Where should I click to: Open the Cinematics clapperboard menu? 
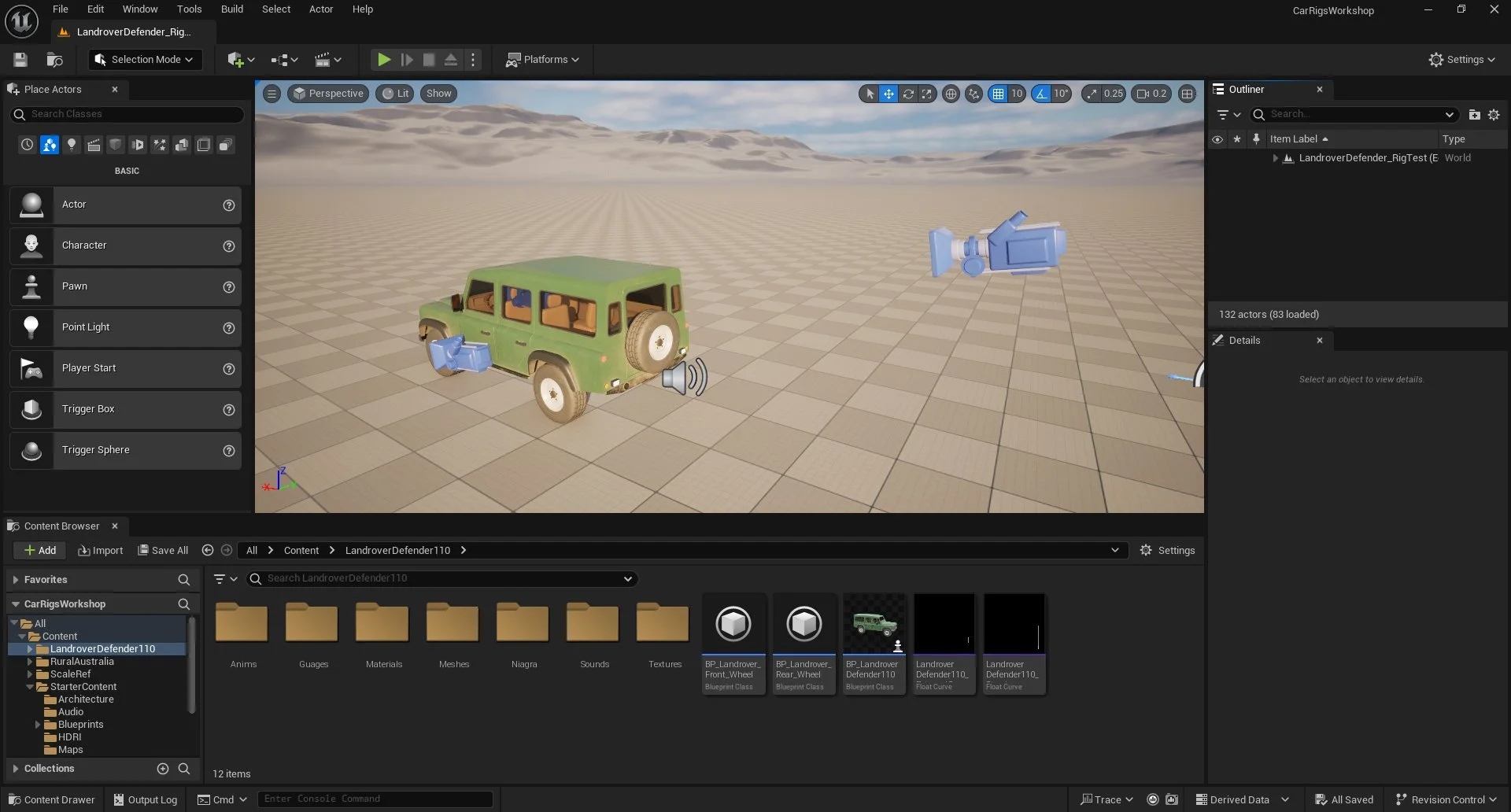pyautogui.click(x=328, y=60)
